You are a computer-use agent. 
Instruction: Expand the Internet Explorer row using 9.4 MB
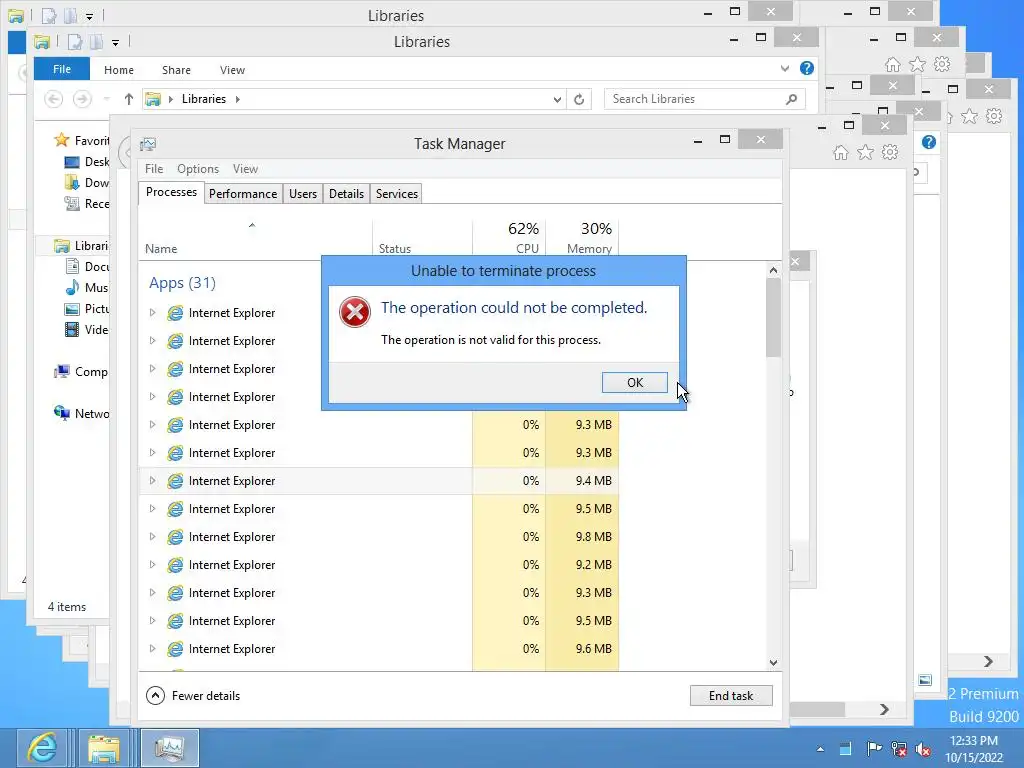(152, 481)
